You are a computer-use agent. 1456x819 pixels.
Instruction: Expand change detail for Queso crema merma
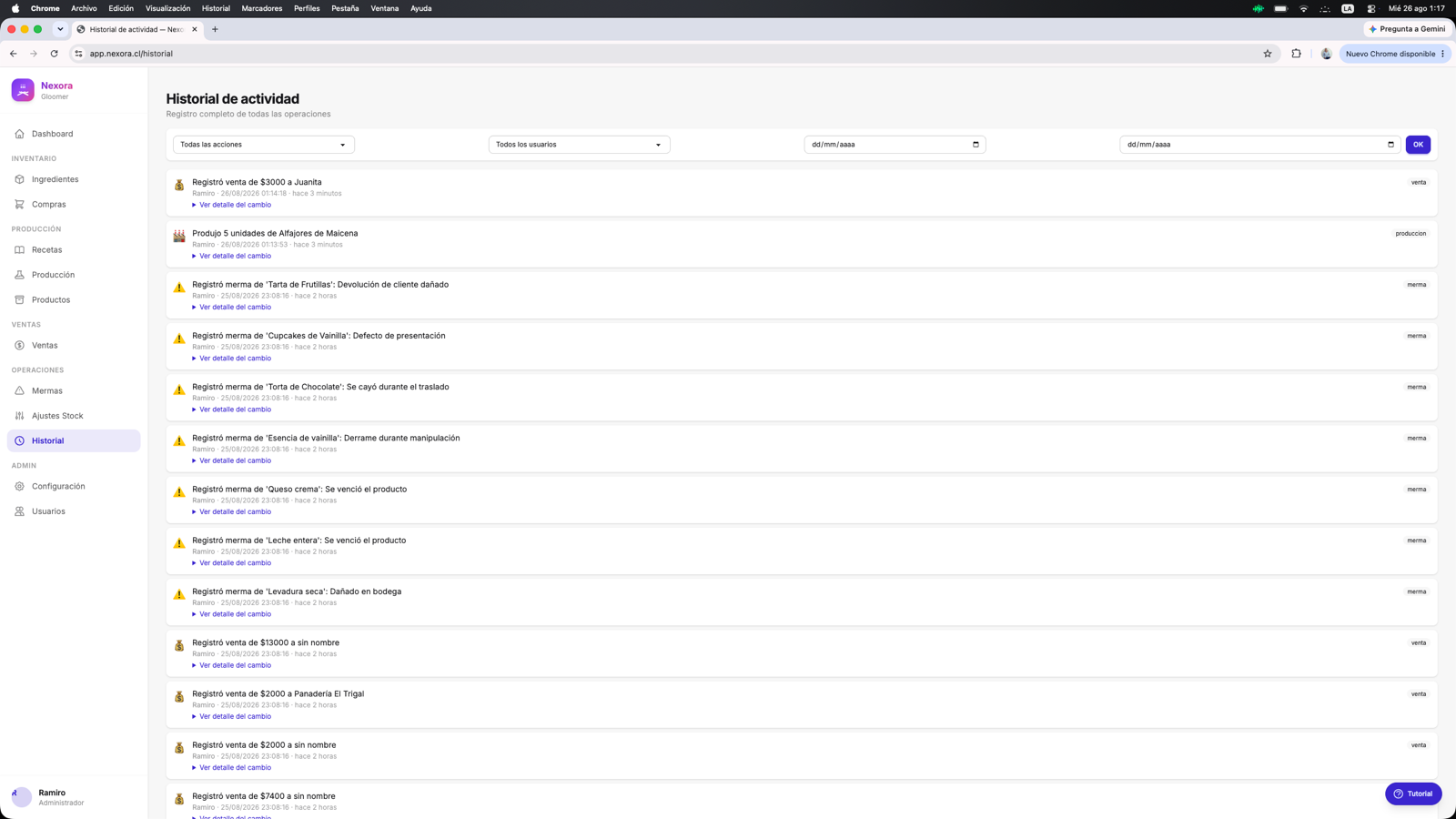tap(232, 511)
